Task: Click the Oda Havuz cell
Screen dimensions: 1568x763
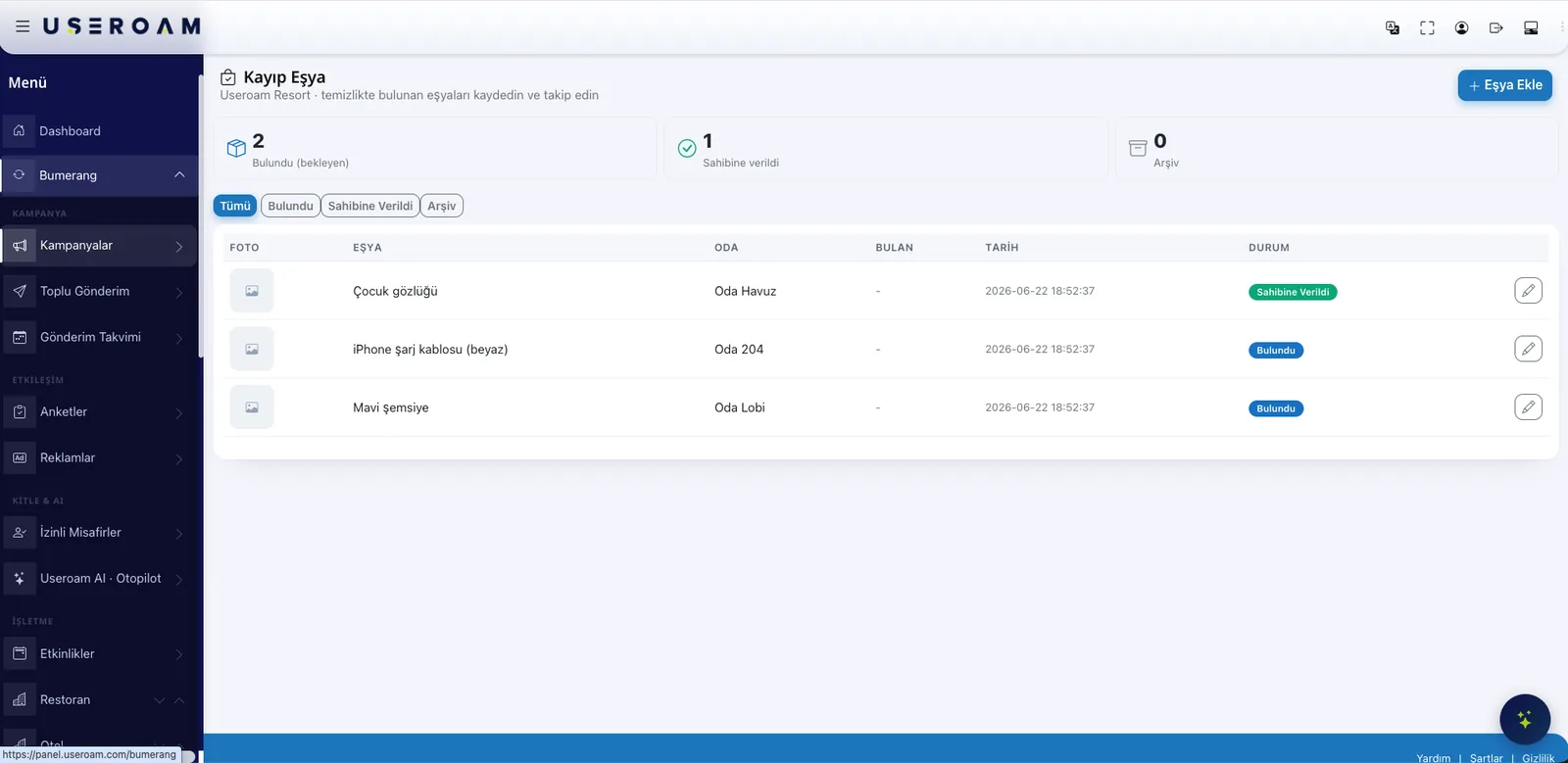Action: tap(745, 291)
